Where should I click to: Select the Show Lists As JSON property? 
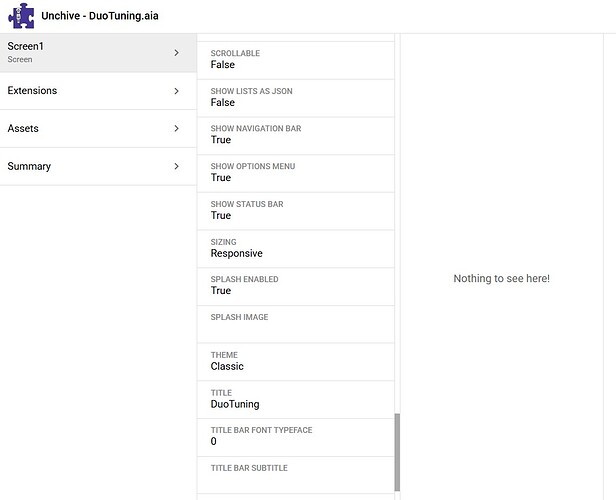[295, 97]
